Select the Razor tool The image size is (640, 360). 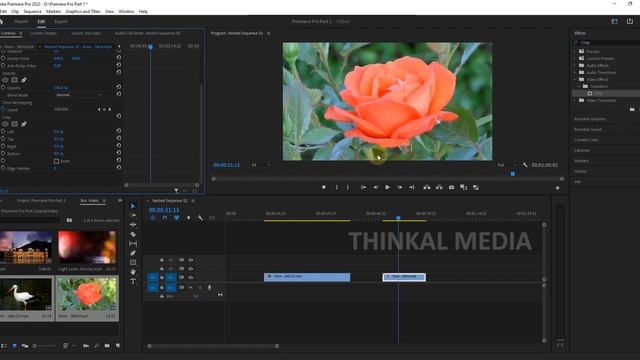coord(133,234)
